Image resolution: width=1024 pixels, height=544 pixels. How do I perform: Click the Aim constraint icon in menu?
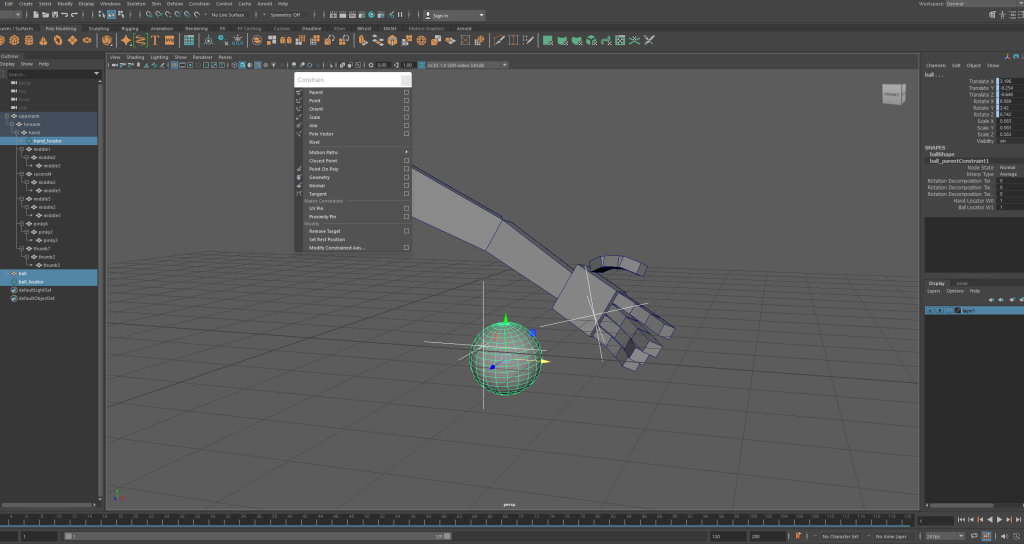pos(298,125)
